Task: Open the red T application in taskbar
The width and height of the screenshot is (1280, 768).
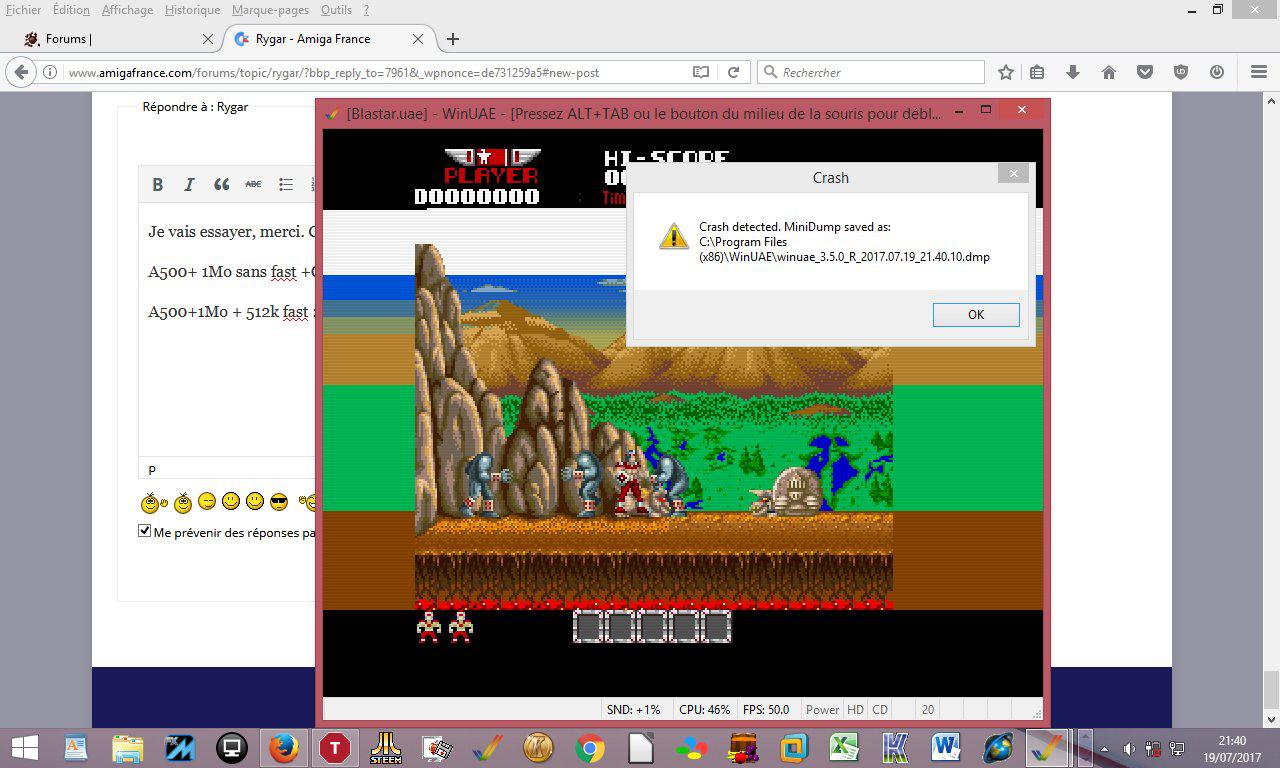Action: (335, 748)
